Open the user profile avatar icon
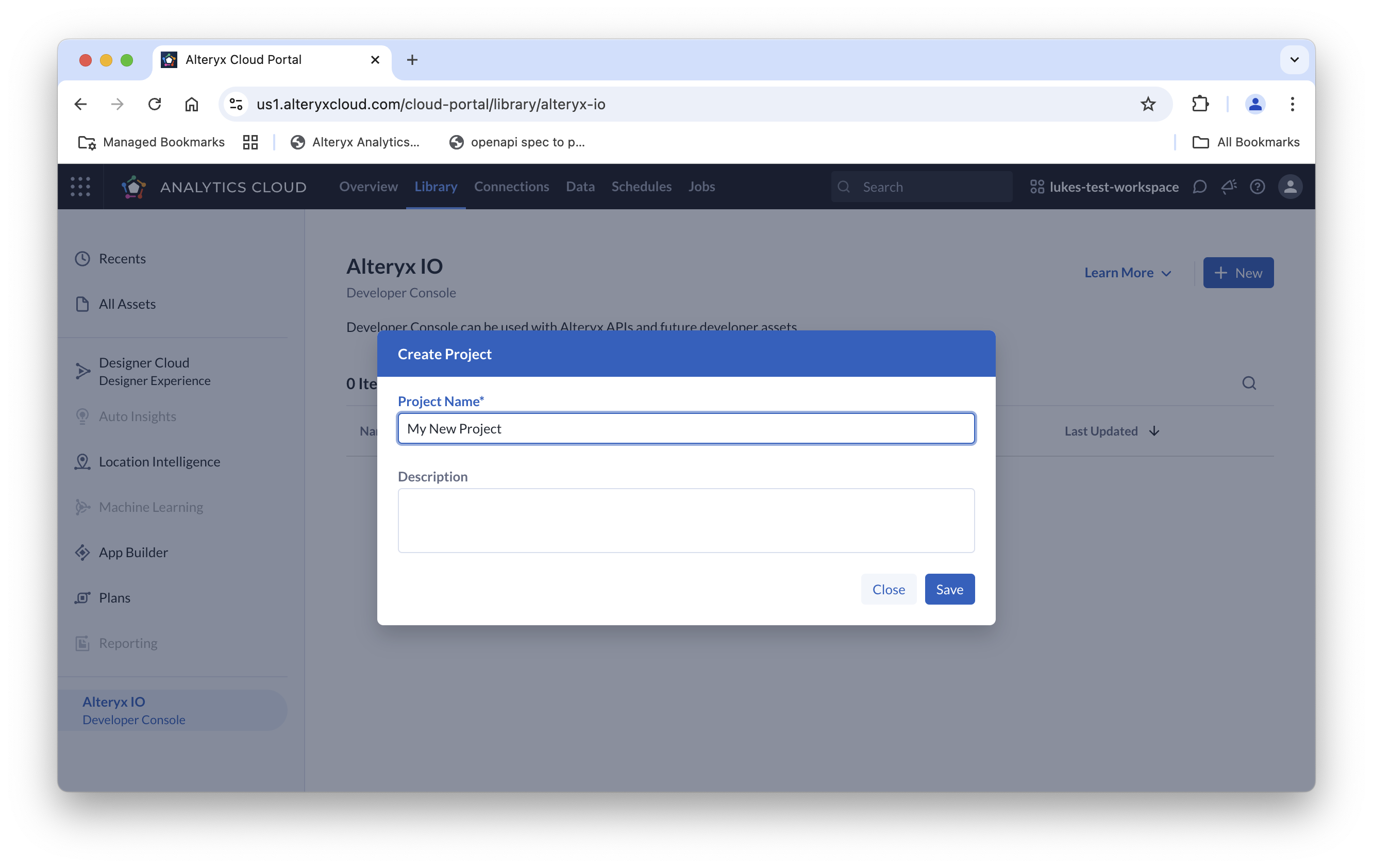Image resolution: width=1373 pixels, height=868 pixels. (x=1291, y=187)
